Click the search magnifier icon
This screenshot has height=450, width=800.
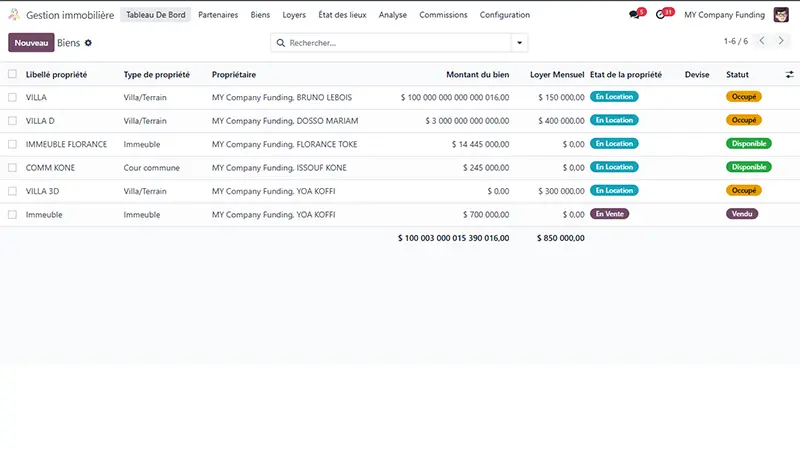coord(281,43)
